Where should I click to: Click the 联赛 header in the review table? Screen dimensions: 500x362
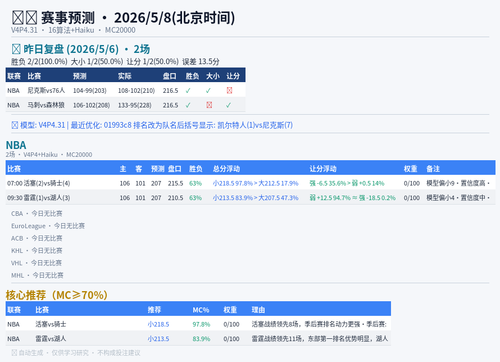[14, 76]
